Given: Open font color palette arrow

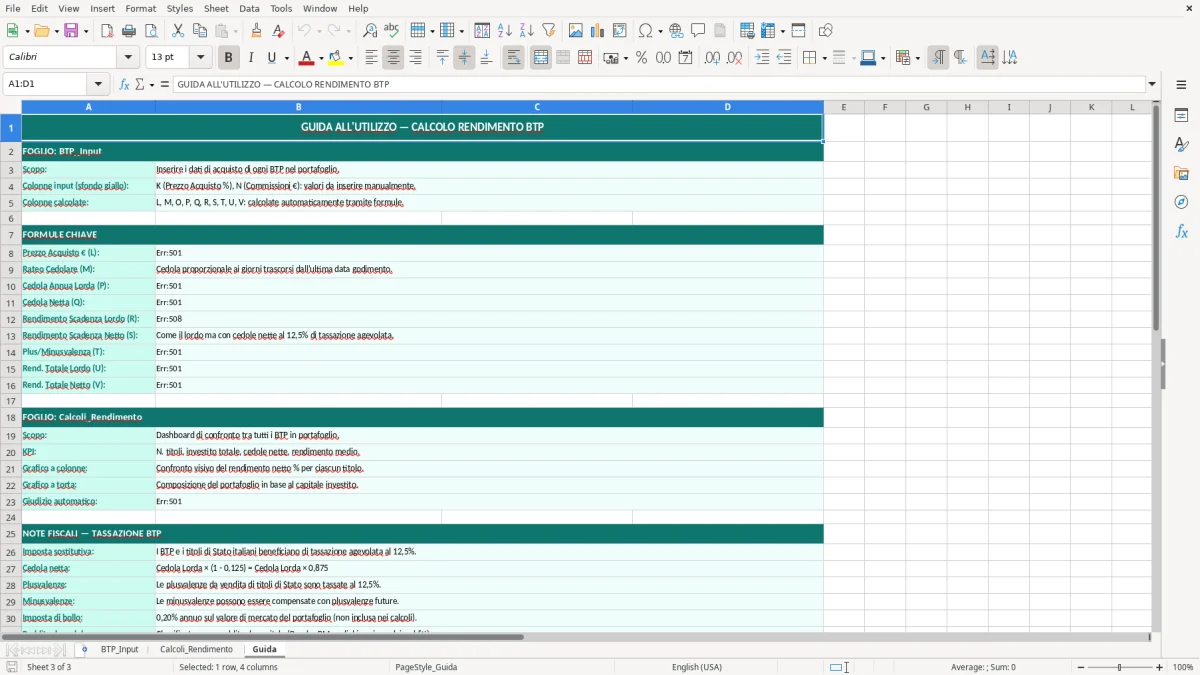Looking at the screenshot, I should coord(320,58).
